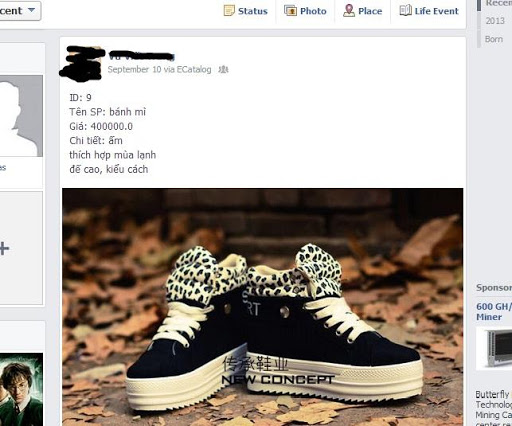The width and height of the screenshot is (512, 426).
Task: Click the audience friends icon beside ECatalog
Action: [x=223, y=69]
